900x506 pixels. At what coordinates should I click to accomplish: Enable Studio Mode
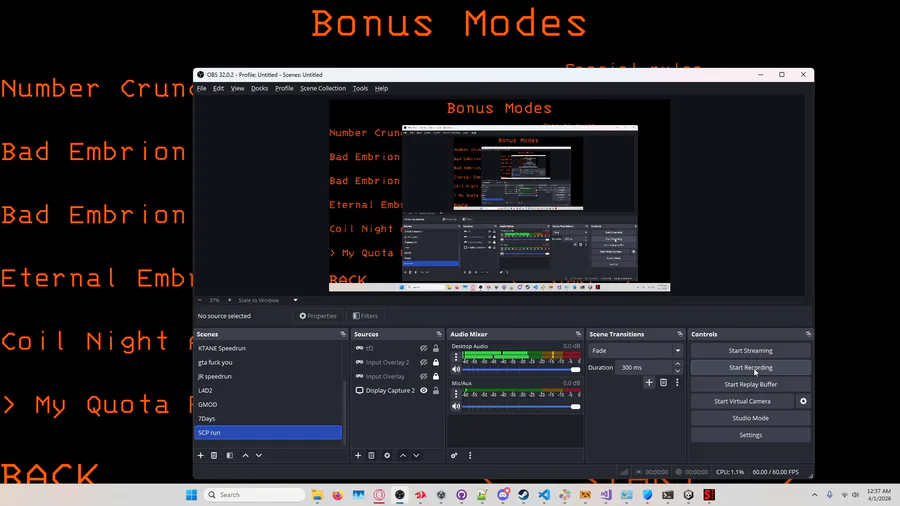[751, 418]
